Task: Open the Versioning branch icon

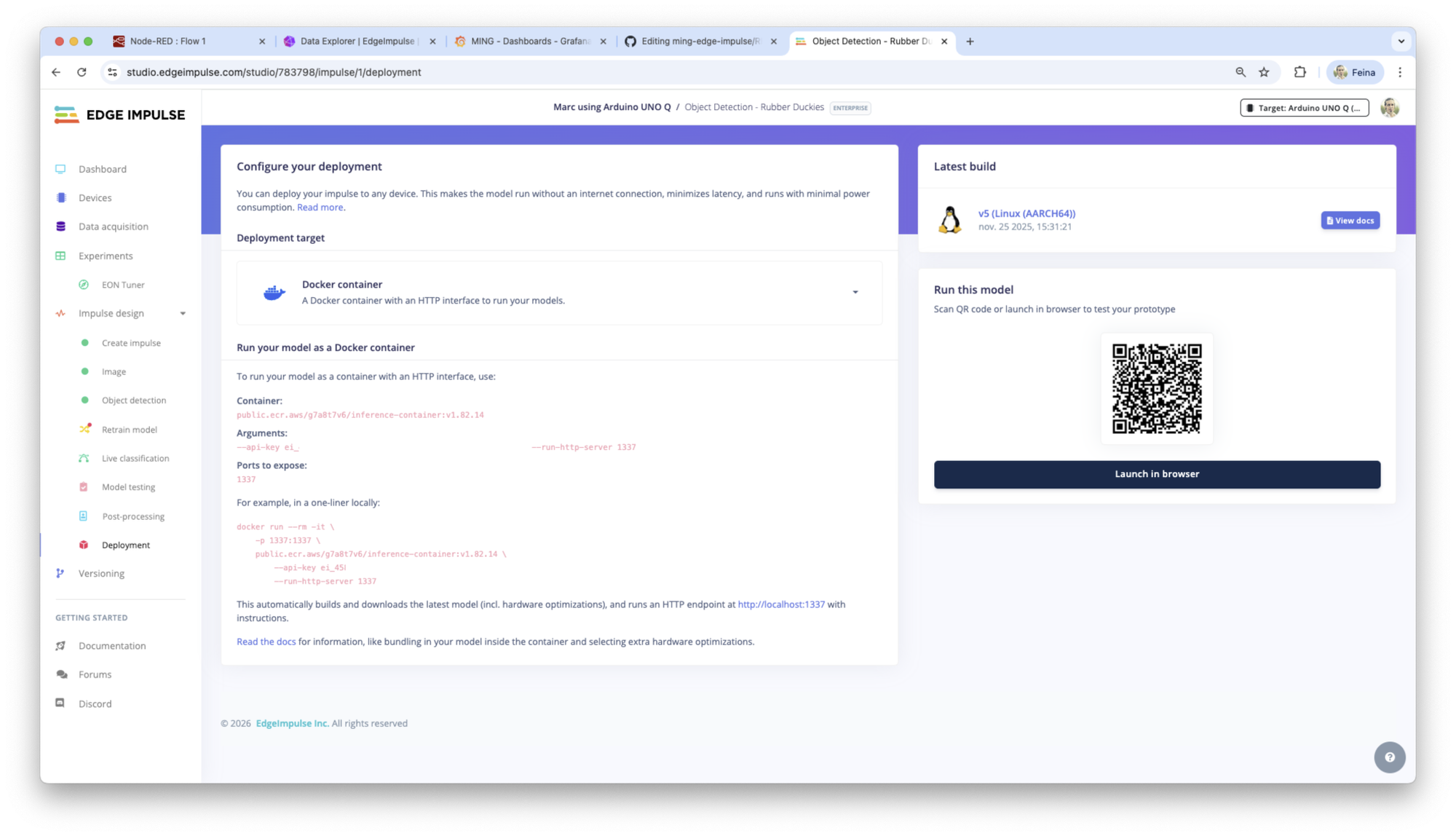Action: coord(60,574)
